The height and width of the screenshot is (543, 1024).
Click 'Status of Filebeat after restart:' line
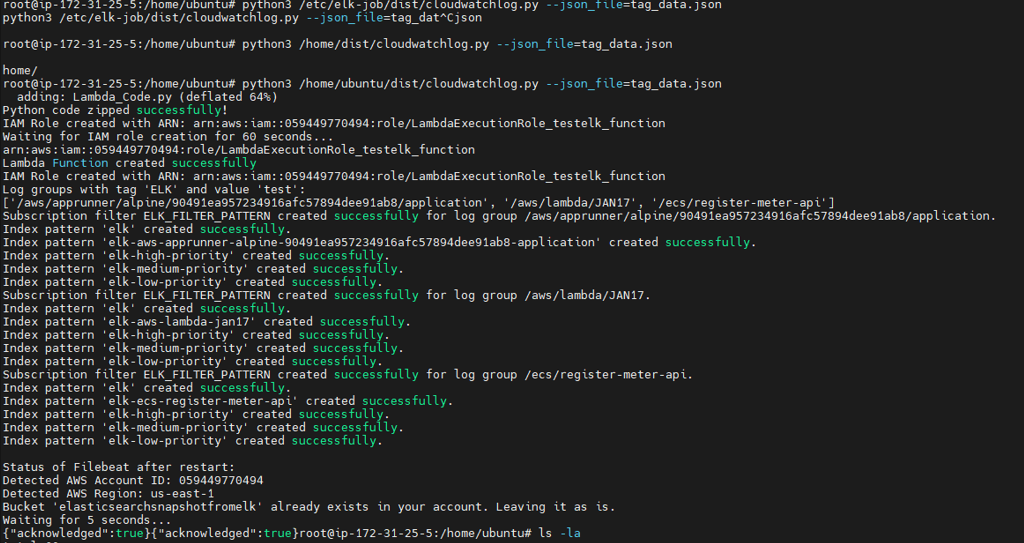point(118,467)
